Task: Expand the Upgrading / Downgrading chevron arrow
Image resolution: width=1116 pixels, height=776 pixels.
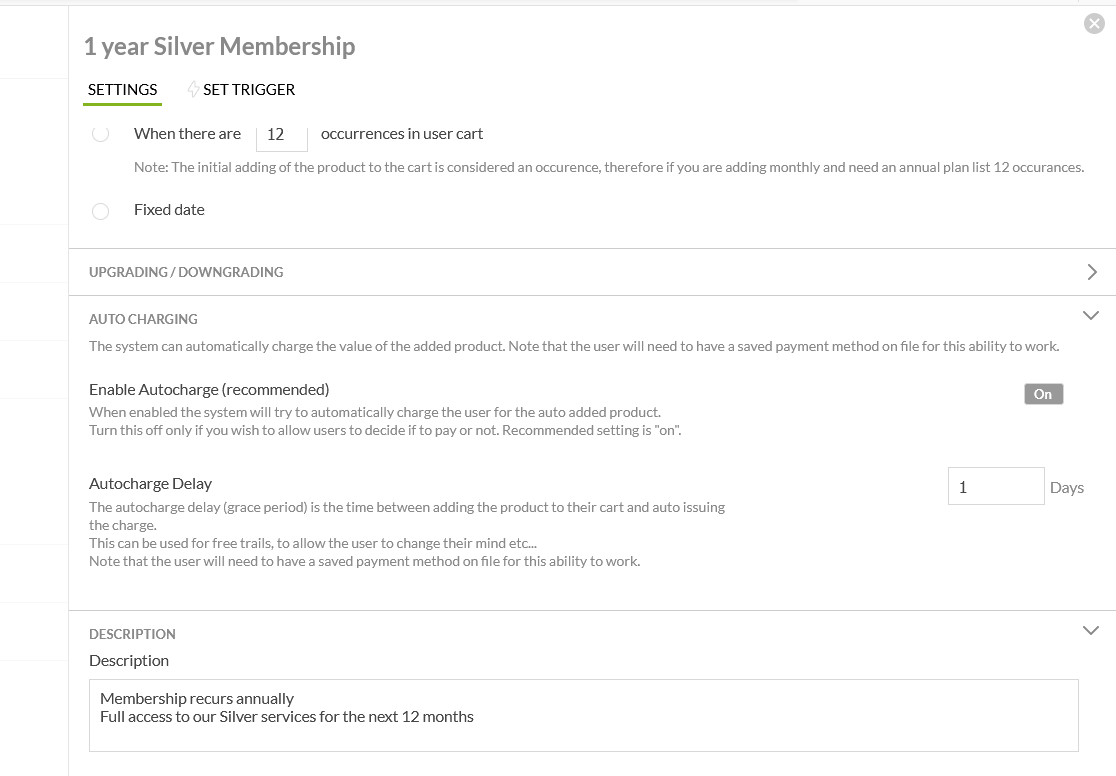Action: coord(1091,272)
